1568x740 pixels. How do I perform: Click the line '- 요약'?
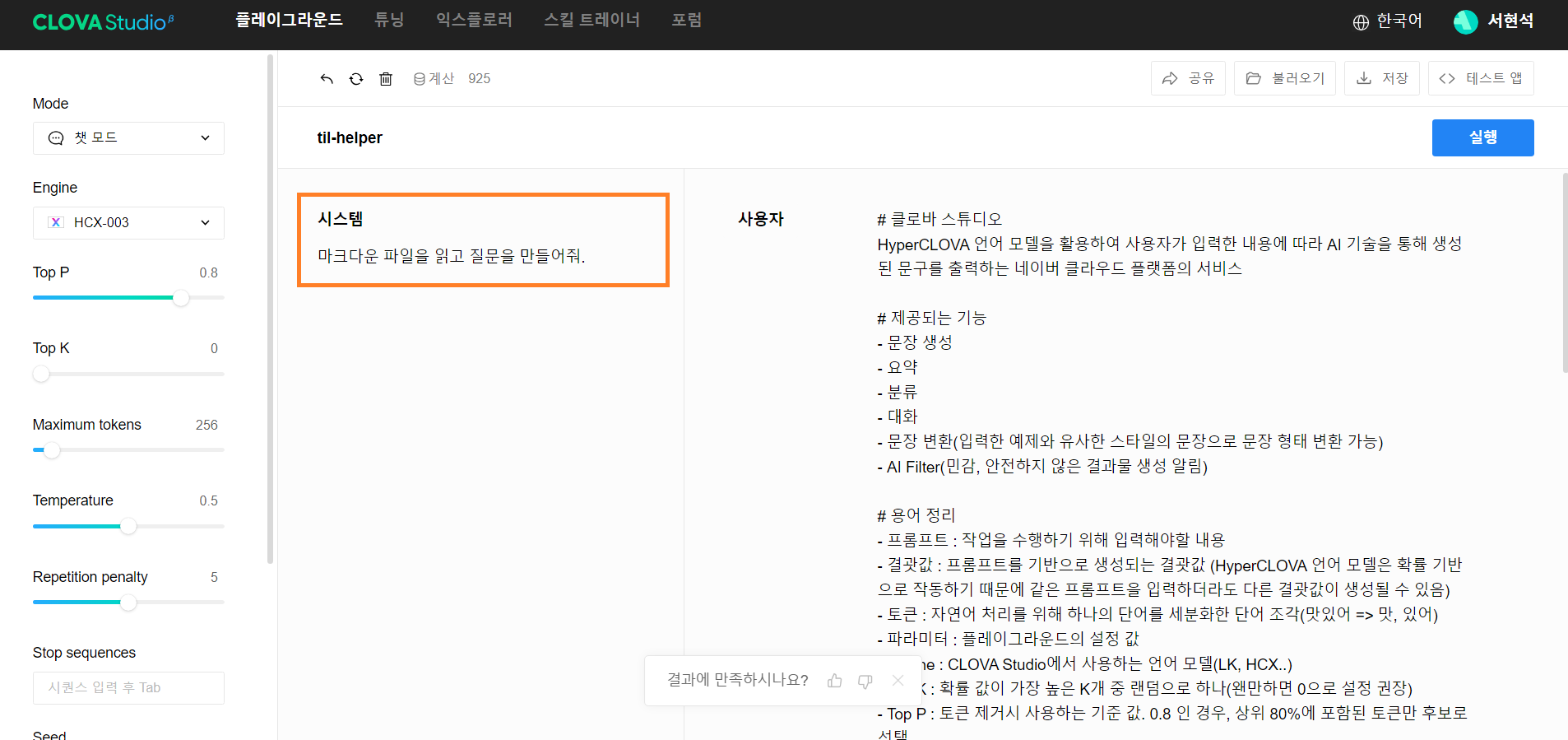tap(897, 367)
